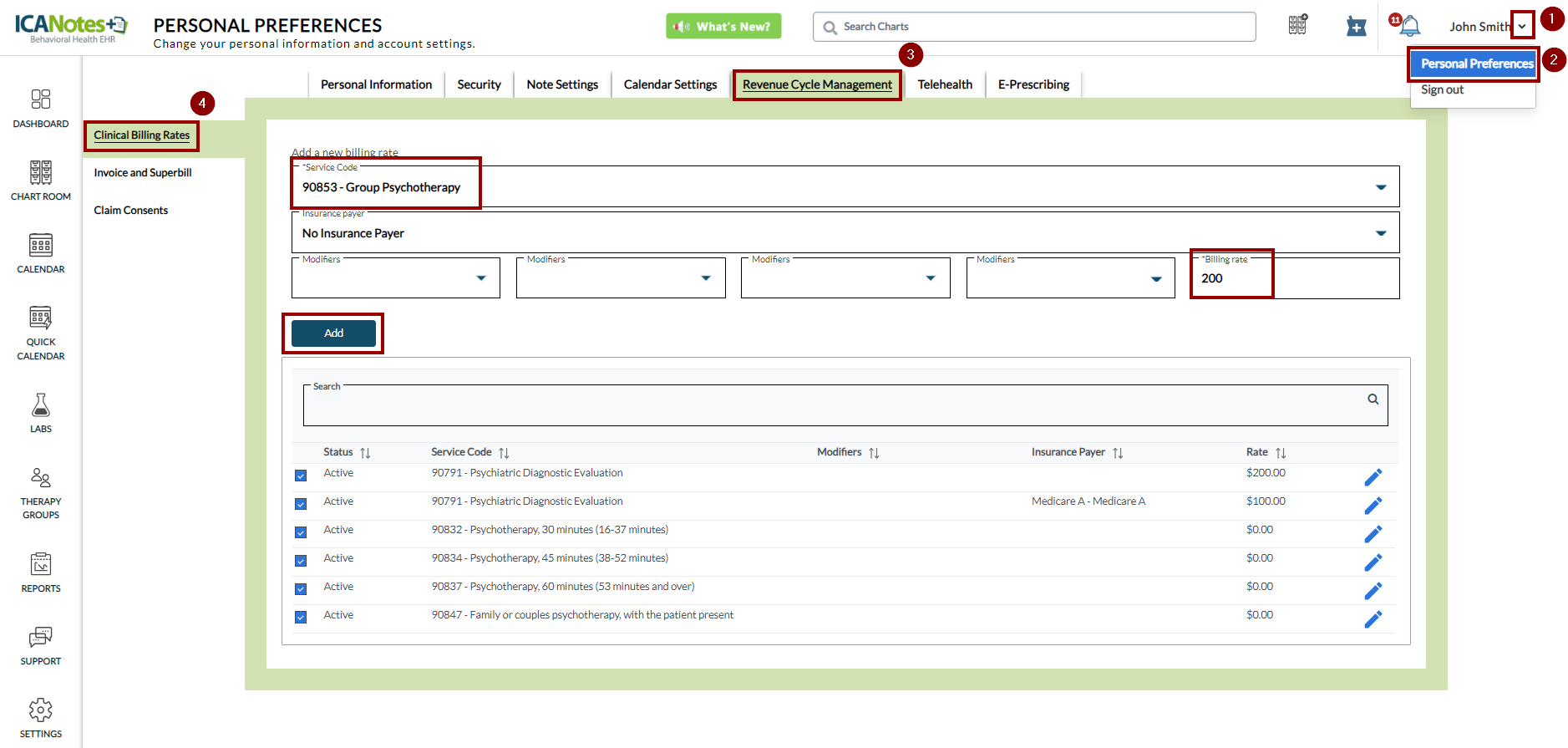Open the Chart Room sidebar icon
This screenshot has width=1568, height=748.
tap(40, 173)
